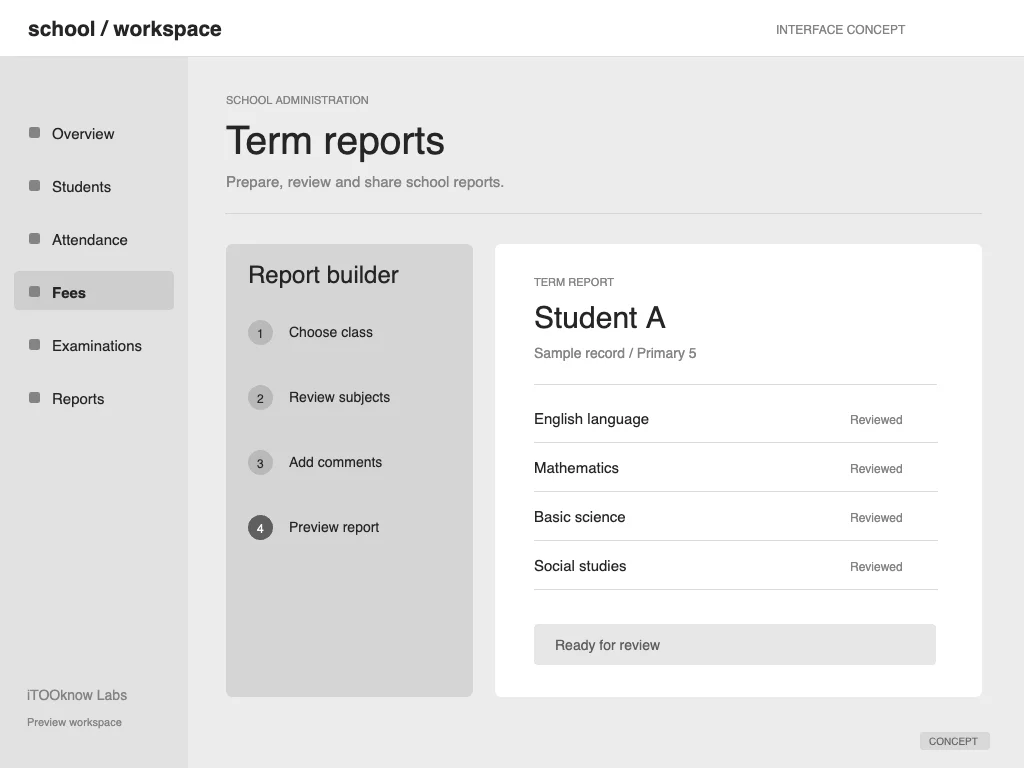Image resolution: width=1024 pixels, height=768 pixels.
Task: Select the highlighted Fees sidebar item
Action: point(93,291)
